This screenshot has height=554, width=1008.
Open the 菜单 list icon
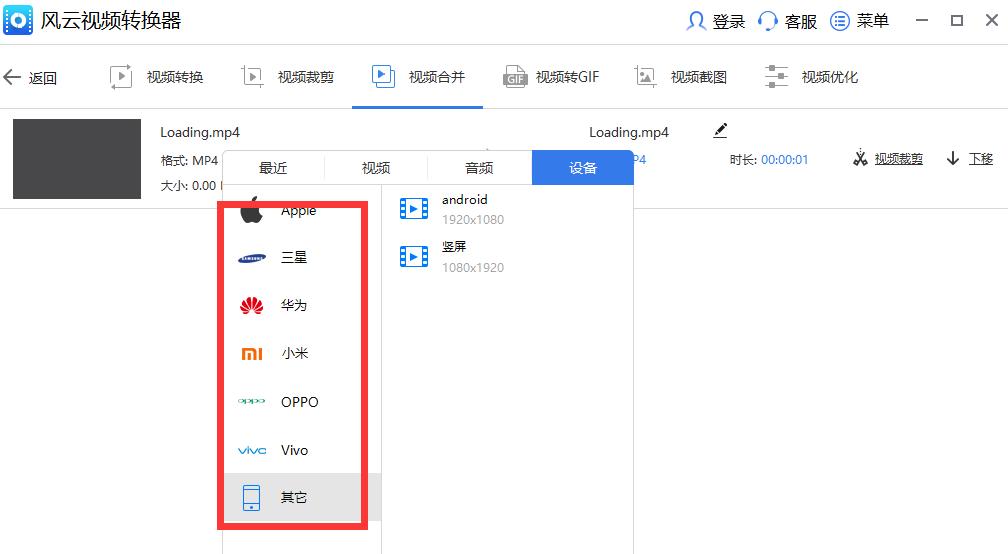coord(840,21)
